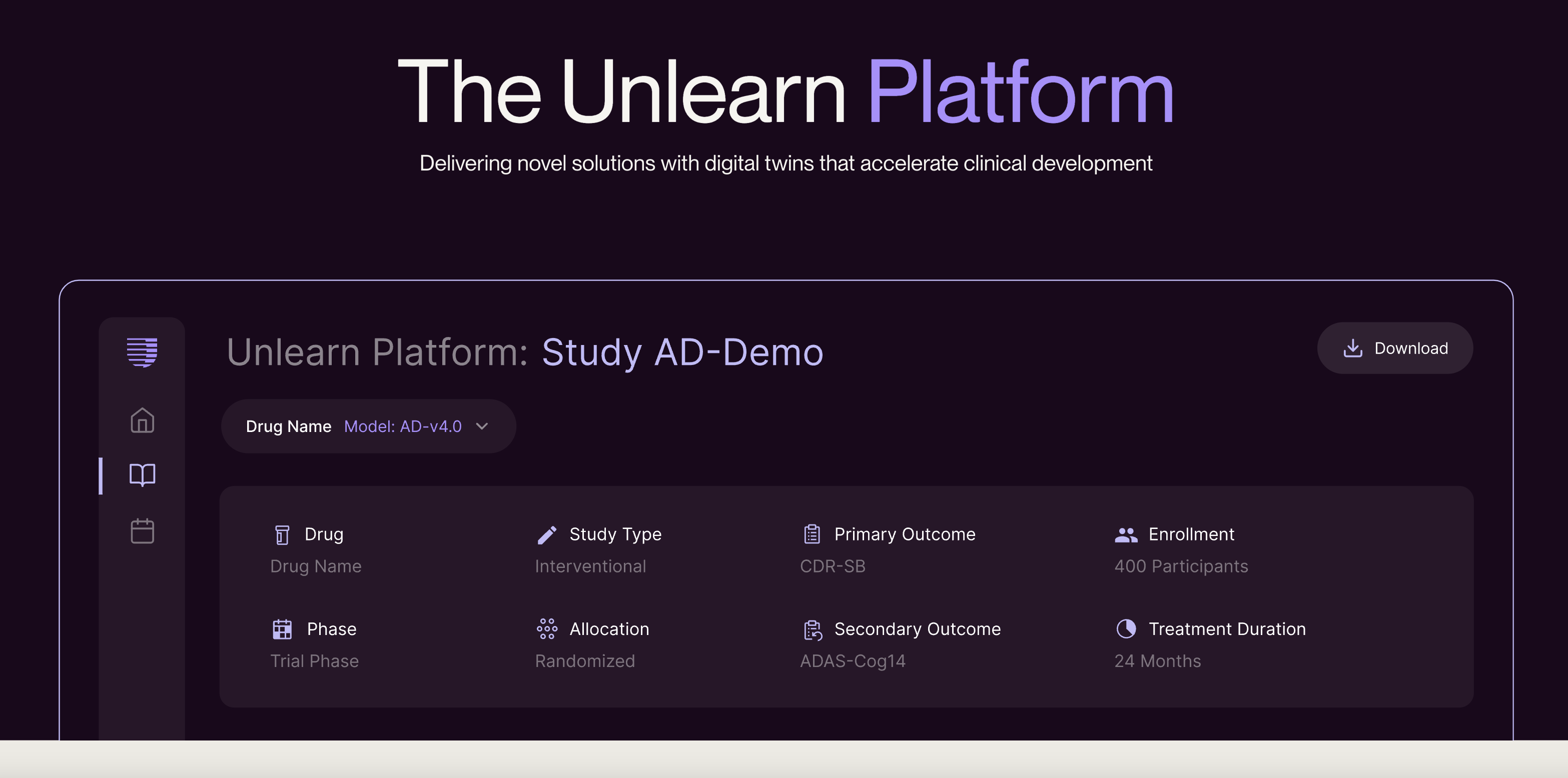The width and height of the screenshot is (1568, 778).
Task: Select the open book icon in sidebar
Action: pos(142,474)
